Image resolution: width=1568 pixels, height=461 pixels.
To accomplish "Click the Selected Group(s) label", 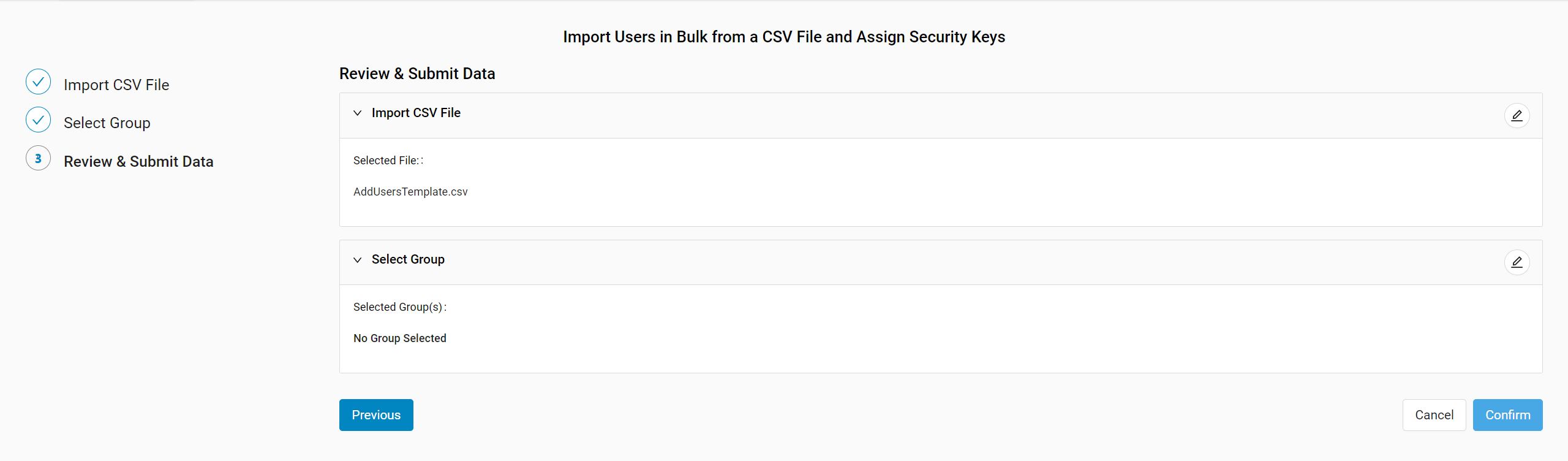I will tap(400, 307).
